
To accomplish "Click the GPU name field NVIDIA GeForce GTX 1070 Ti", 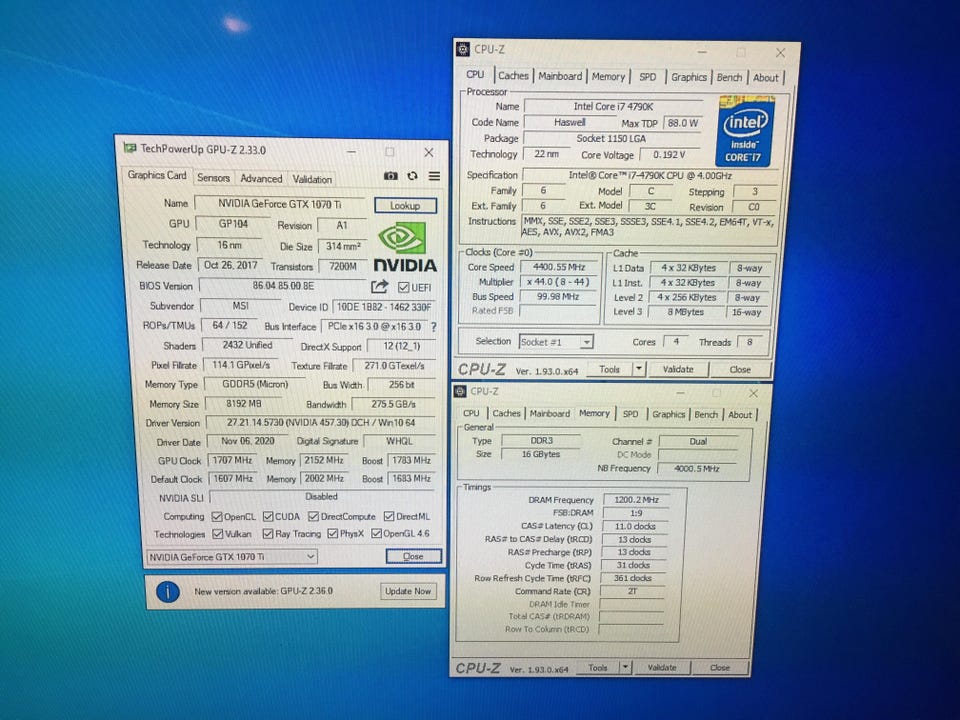I will 280,204.
